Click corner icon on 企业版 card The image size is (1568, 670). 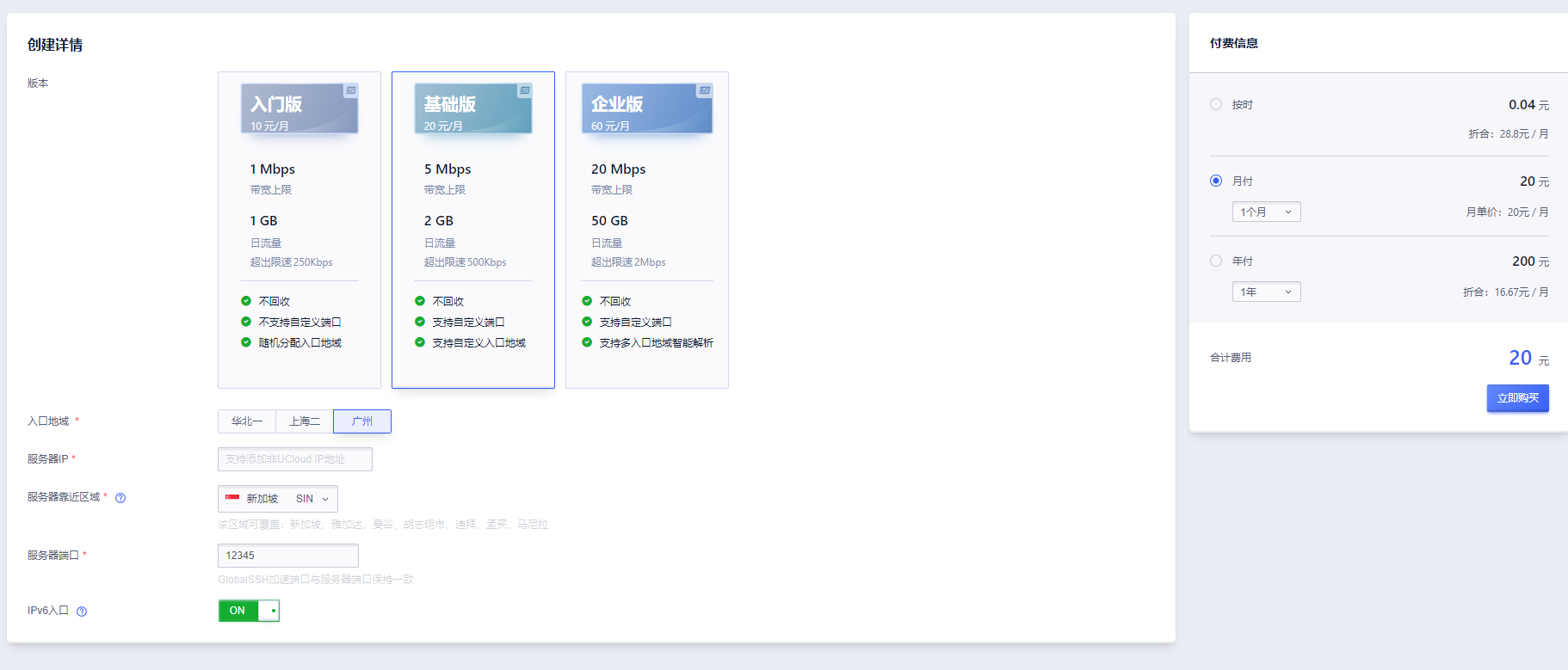(x=704, y=90)
